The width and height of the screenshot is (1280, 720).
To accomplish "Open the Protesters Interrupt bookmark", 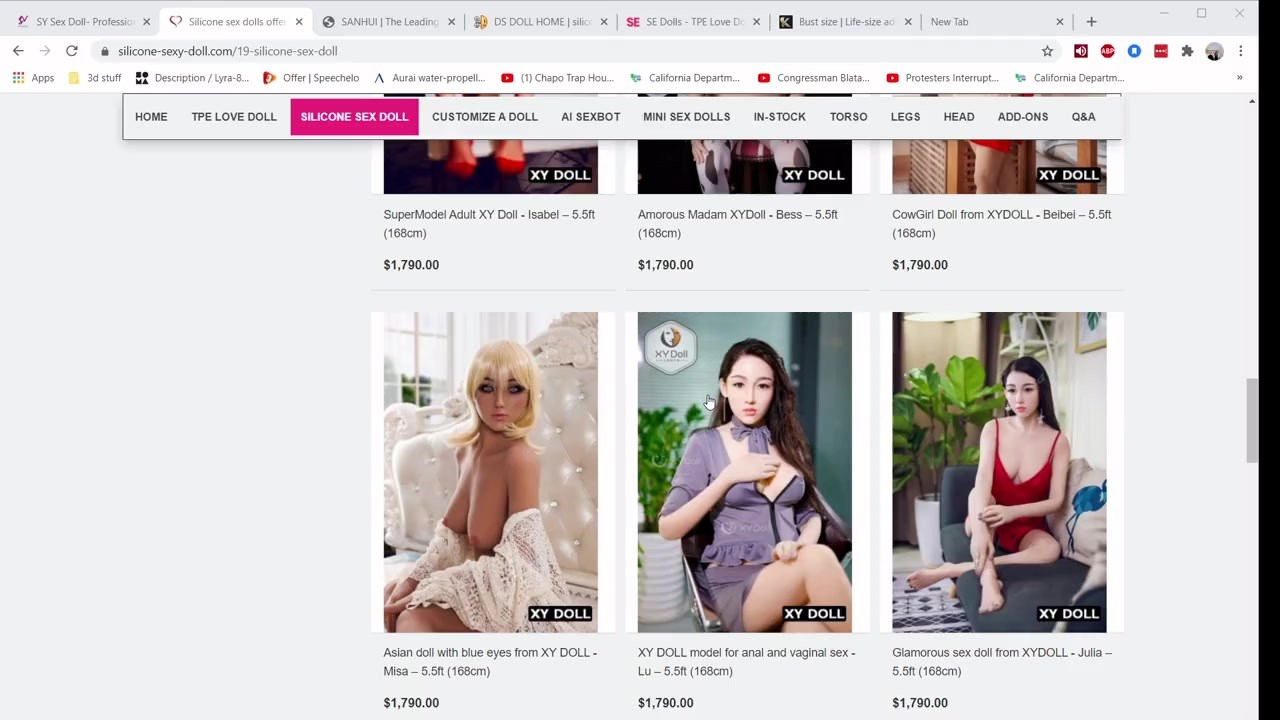I will pos(942,78).
